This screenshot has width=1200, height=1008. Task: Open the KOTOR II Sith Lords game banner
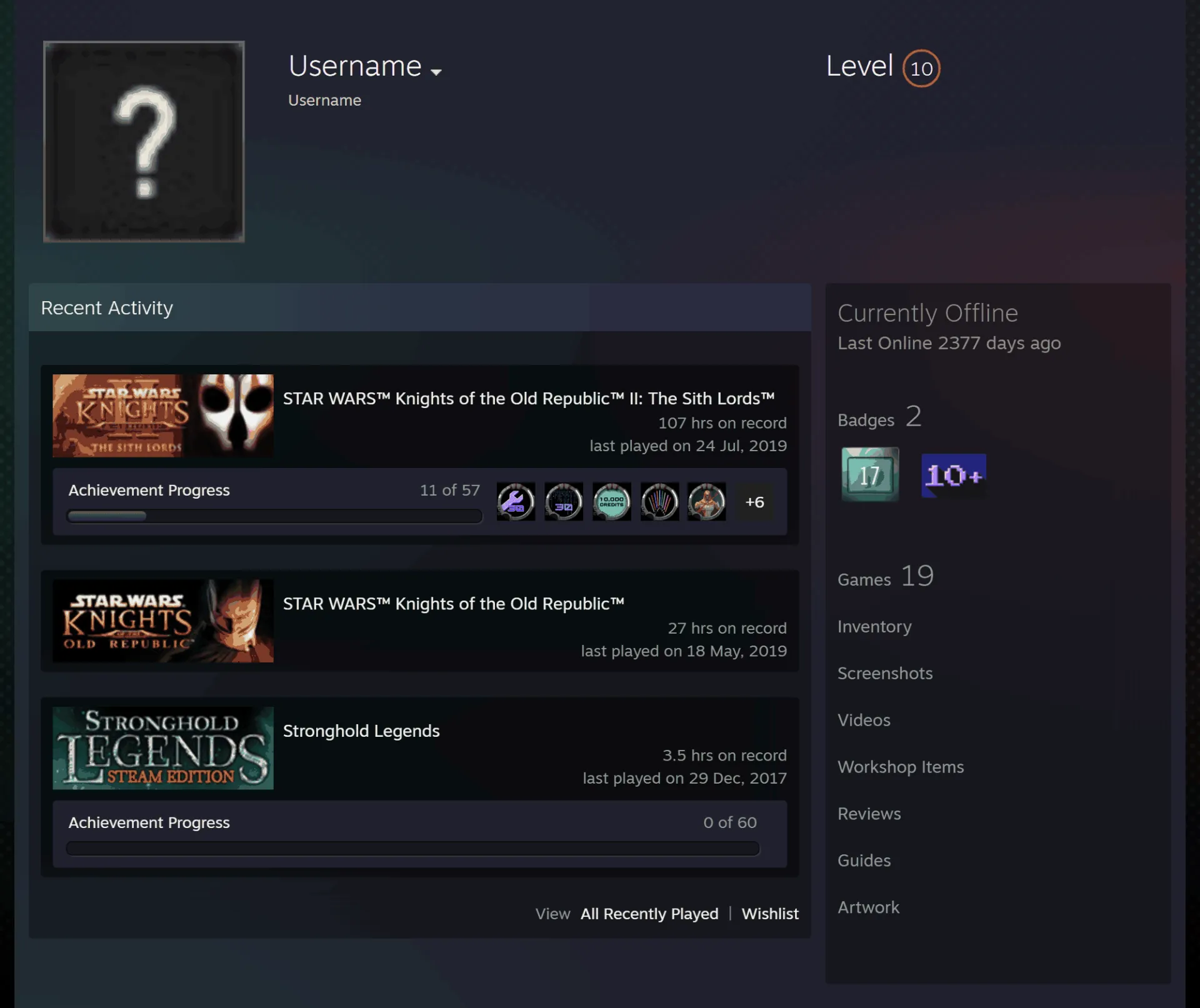tap(163, 416)
